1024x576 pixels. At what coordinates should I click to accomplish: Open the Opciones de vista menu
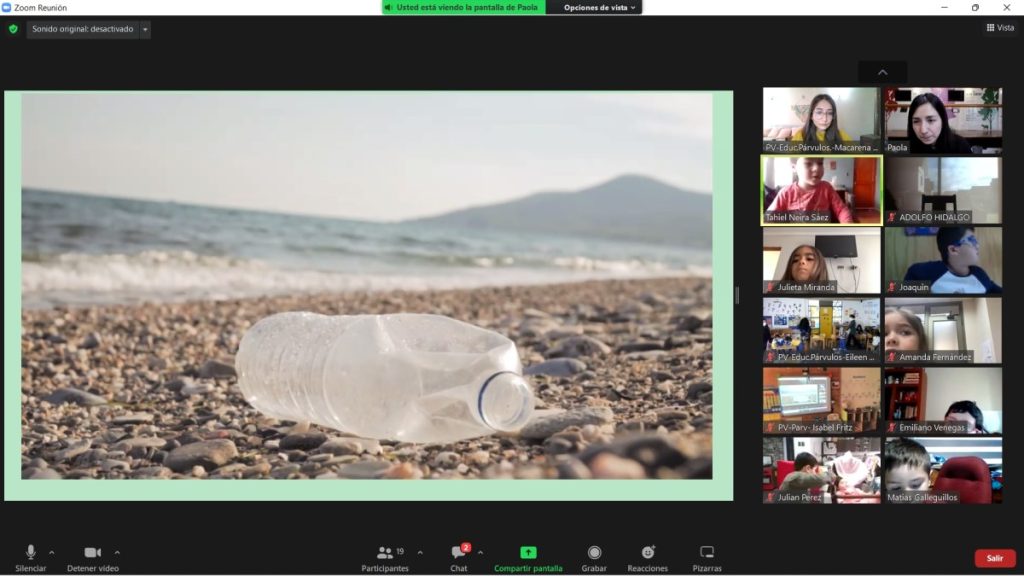599,7
